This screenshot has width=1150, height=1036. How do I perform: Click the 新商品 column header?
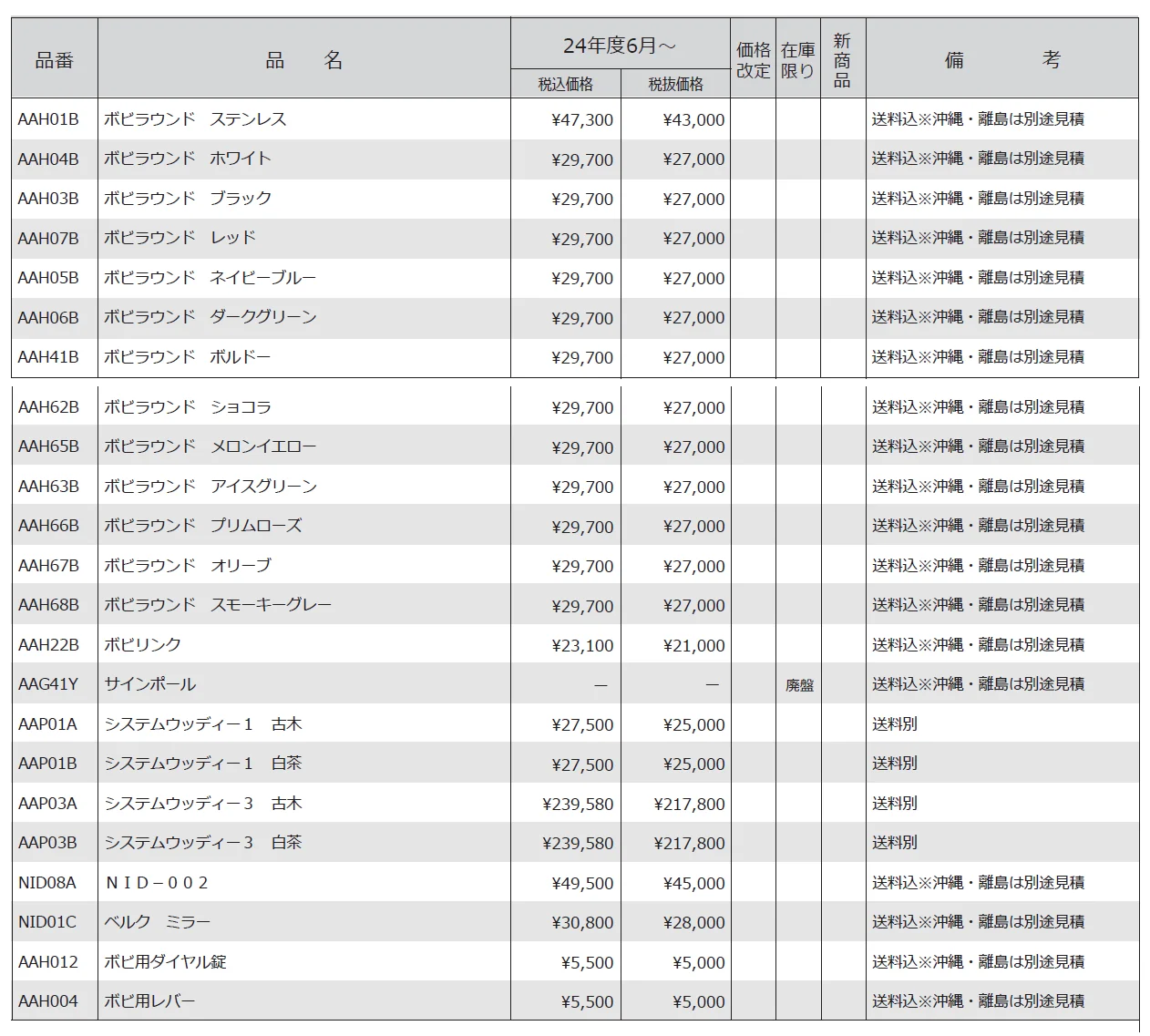pos(842,60)
